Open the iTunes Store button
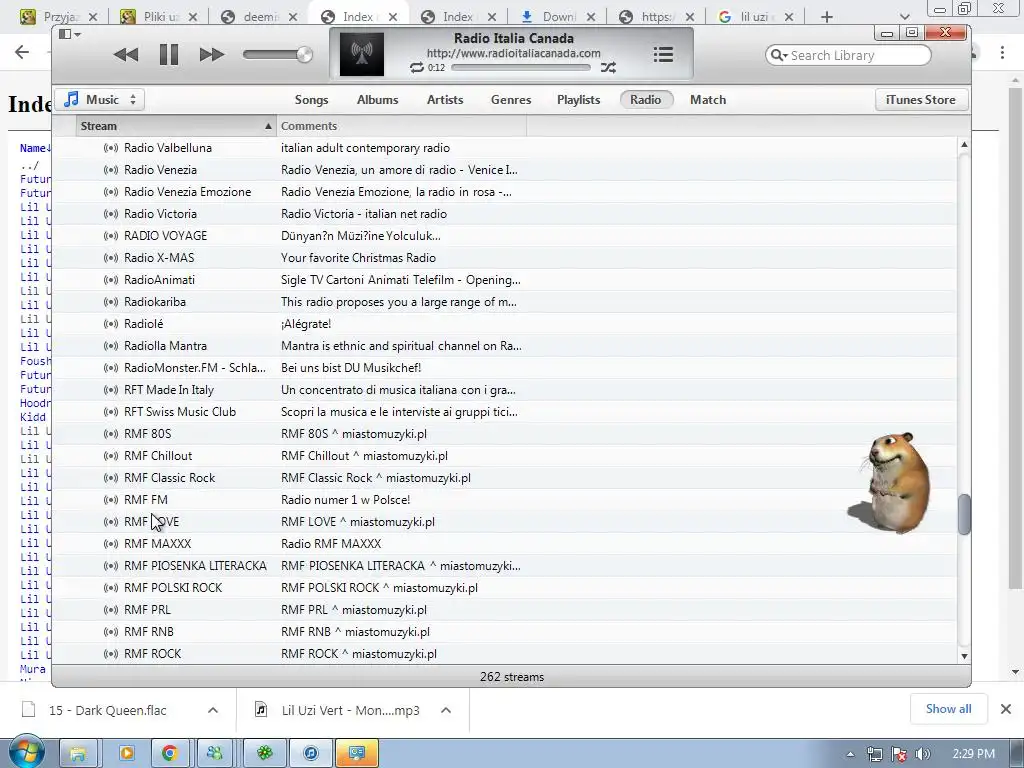The width and height of the screenshot is (1024, 768). coord(920,100)
